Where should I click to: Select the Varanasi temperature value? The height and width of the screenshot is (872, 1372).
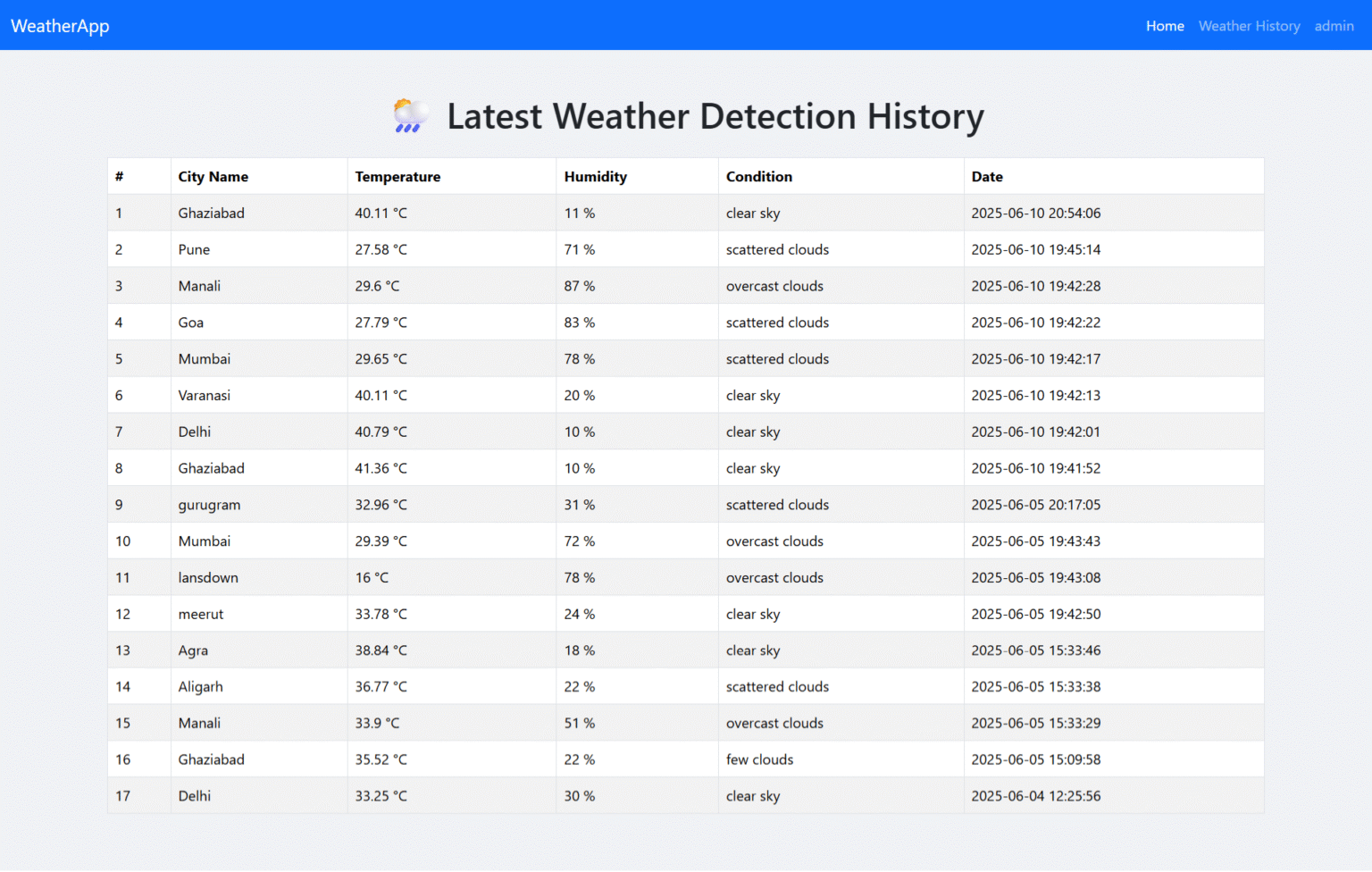coord(381,395)
